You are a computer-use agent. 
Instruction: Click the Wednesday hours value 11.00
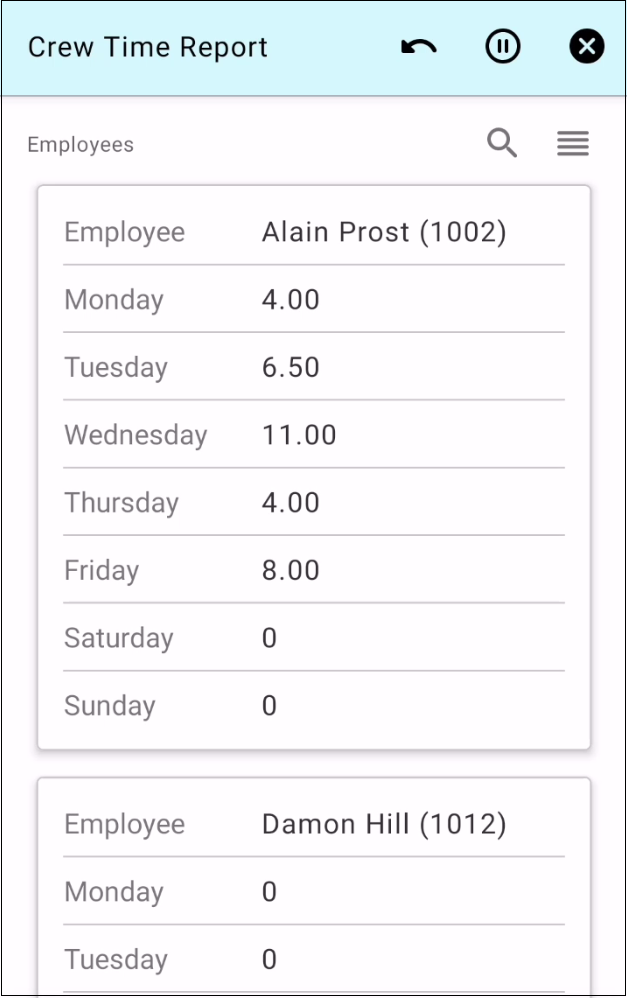(299, 435)
